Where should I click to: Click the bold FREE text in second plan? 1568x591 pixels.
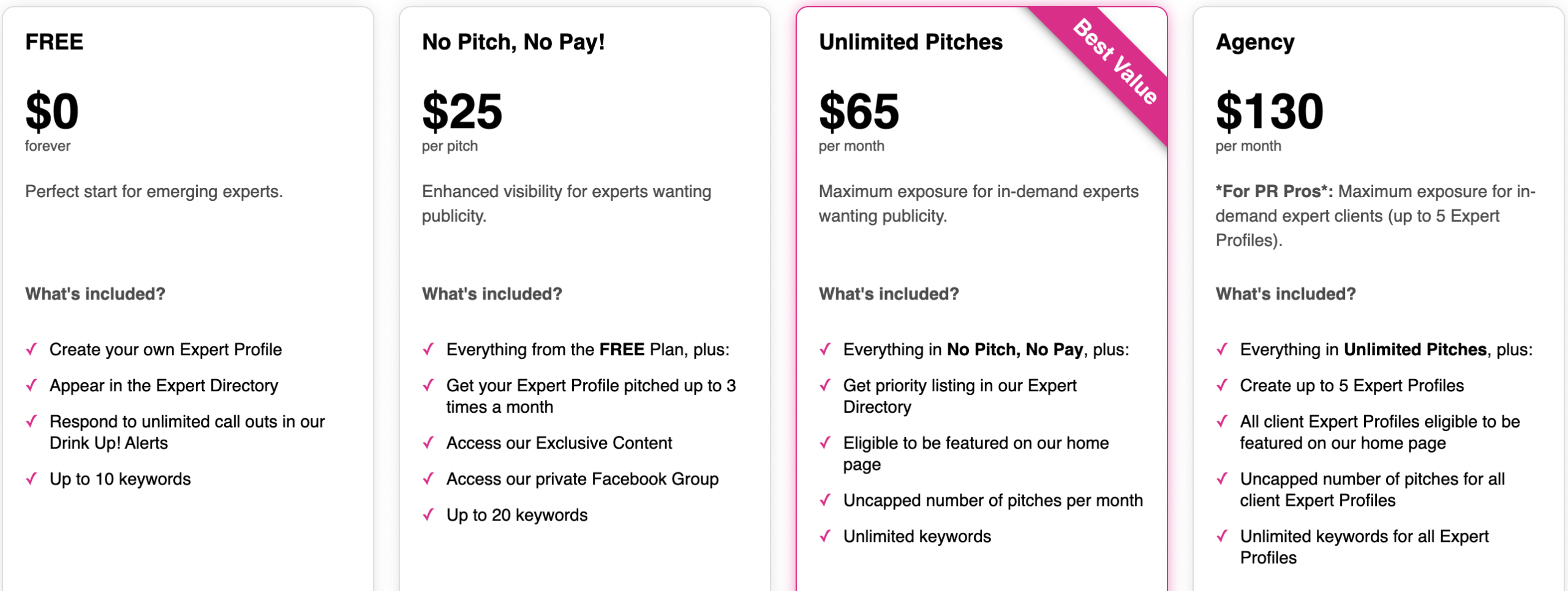click(x=622, y=350)
